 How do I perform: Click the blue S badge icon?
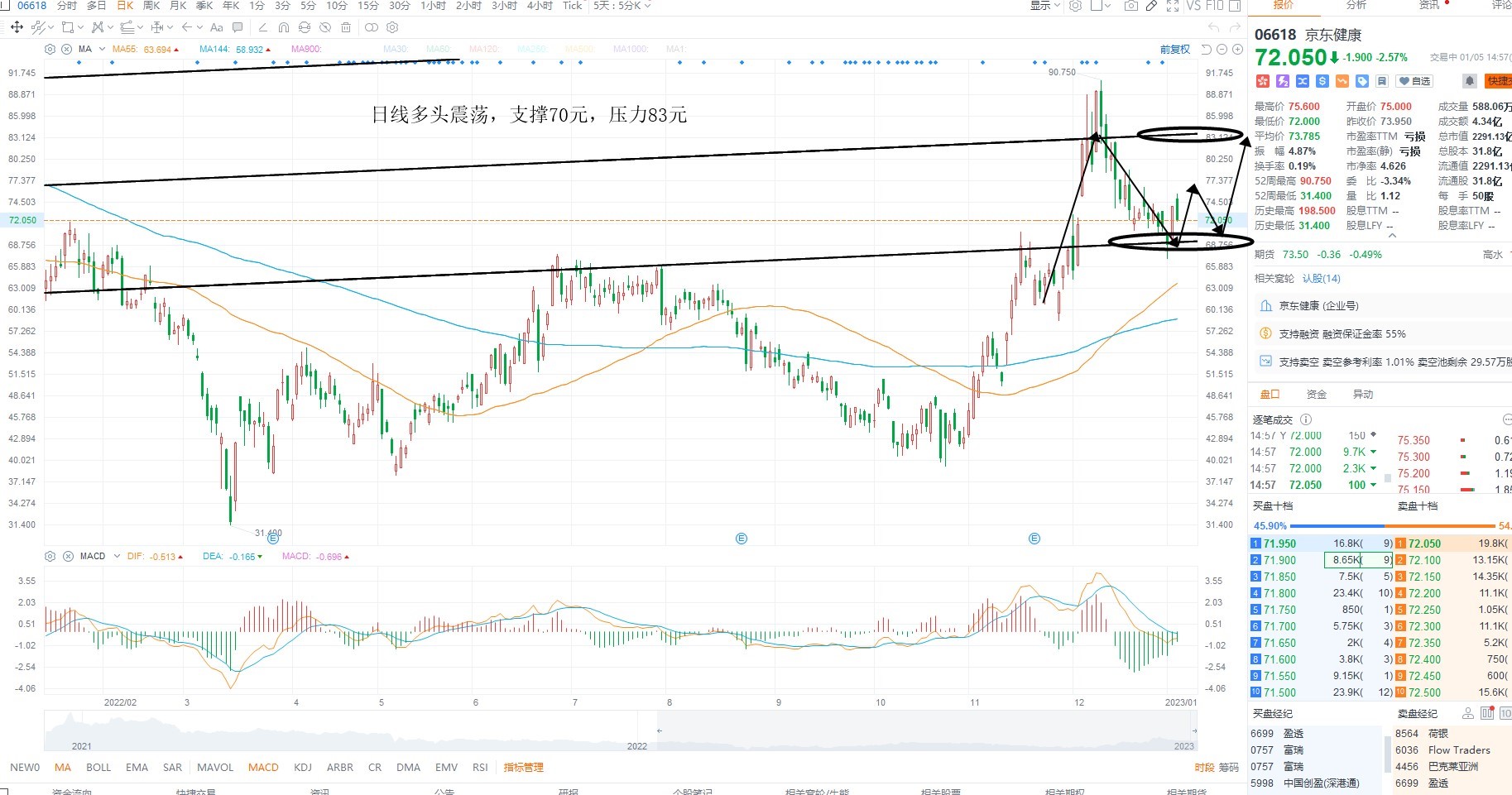coord(1322,80)
